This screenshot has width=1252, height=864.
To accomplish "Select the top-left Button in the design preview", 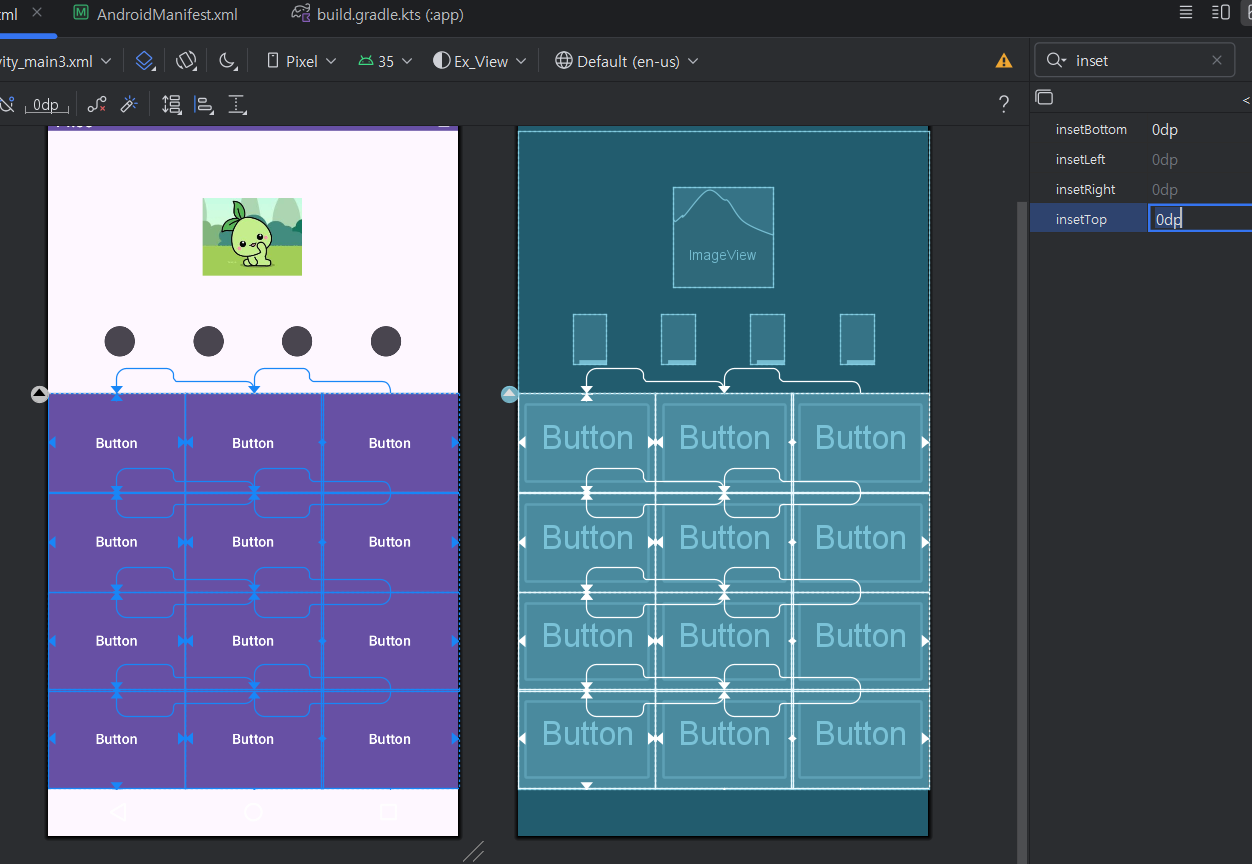I will (x=116, y=443).
